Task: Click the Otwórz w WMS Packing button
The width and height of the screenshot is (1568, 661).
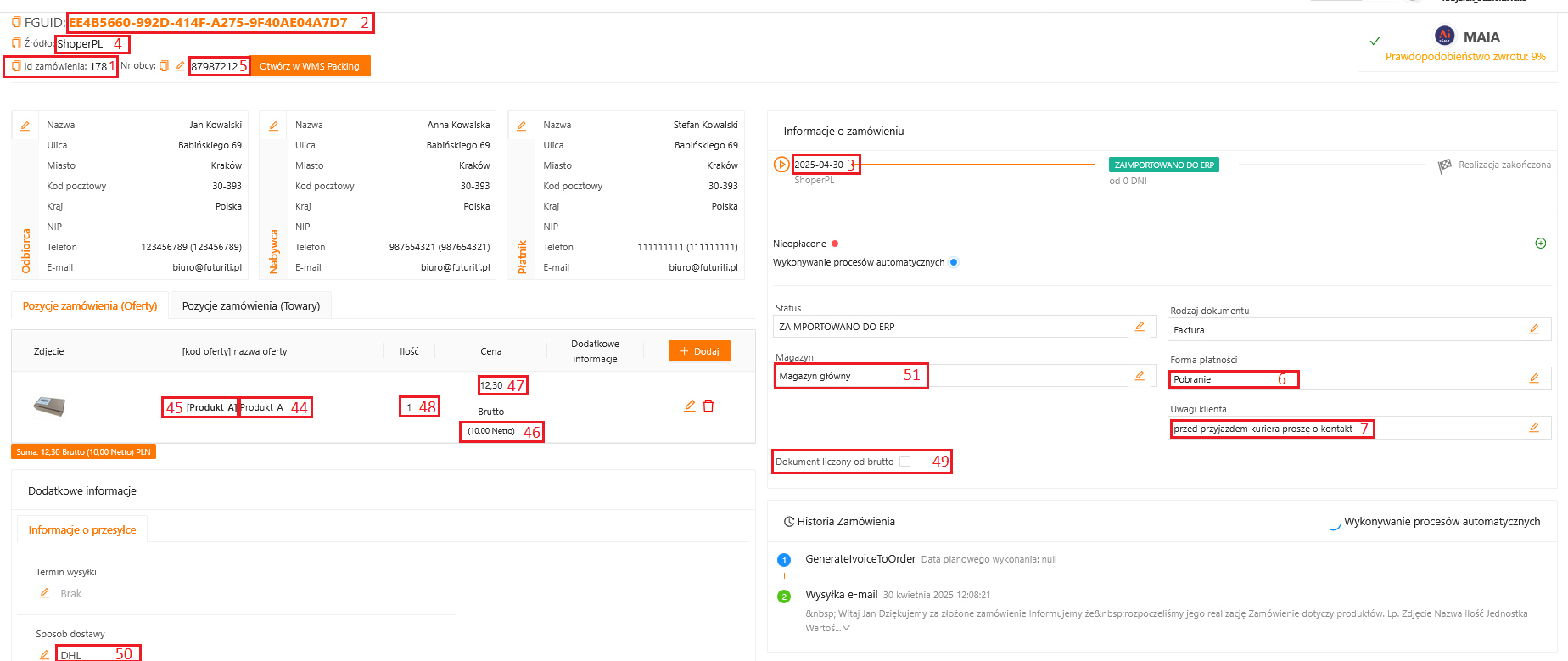Action: (310, 66)
